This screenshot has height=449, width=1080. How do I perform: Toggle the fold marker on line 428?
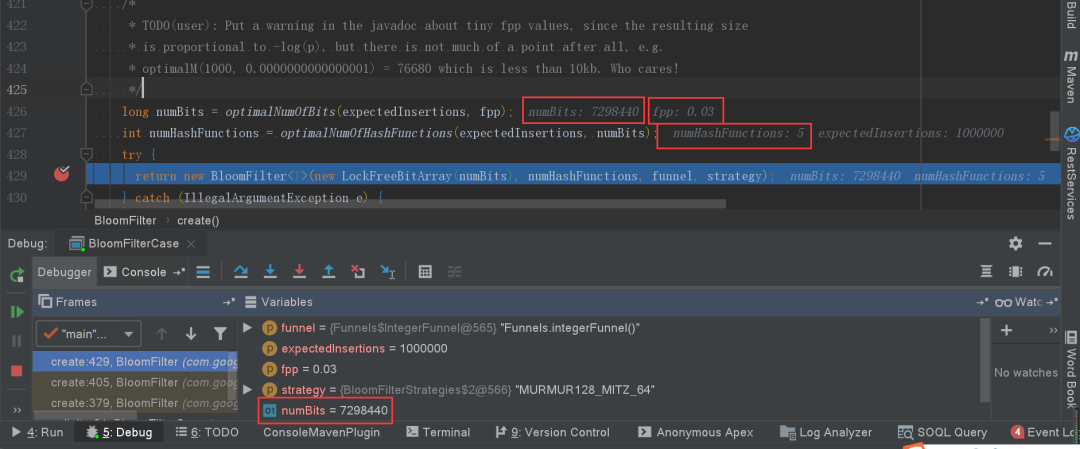coord(86,154)
